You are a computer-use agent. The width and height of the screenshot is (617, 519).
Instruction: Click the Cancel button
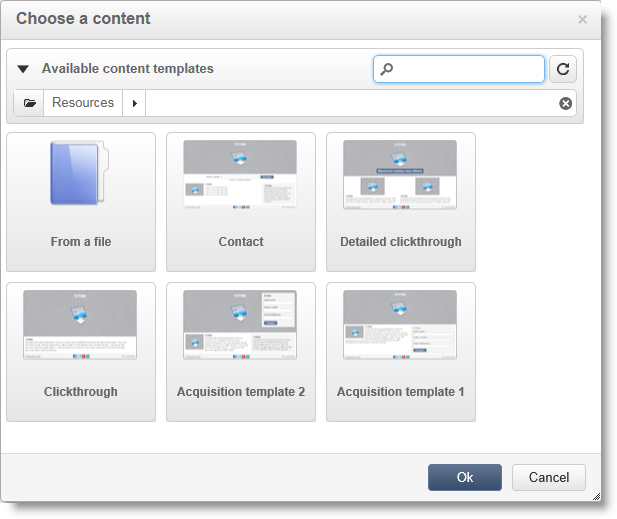549,477
